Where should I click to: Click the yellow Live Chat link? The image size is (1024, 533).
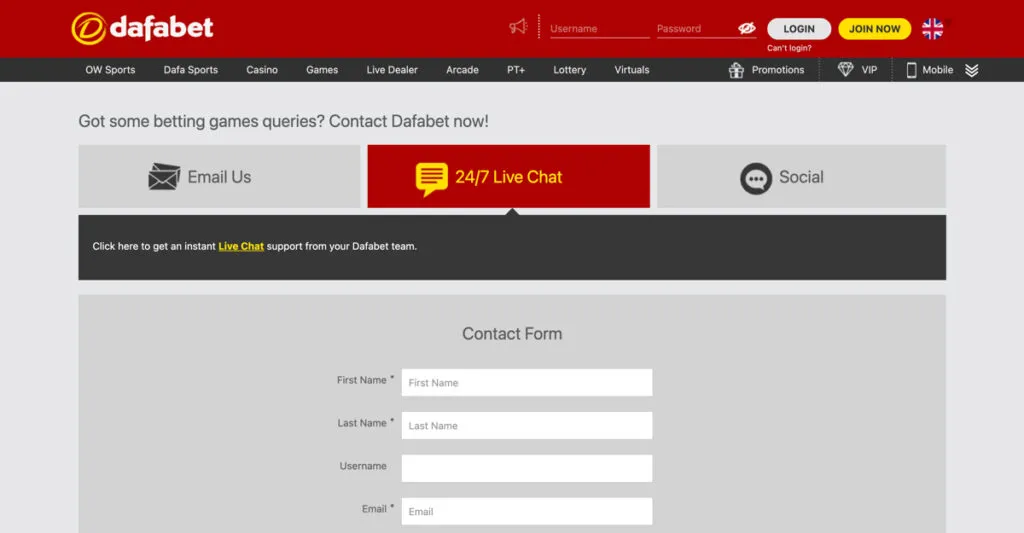click(x=241, y=246)
